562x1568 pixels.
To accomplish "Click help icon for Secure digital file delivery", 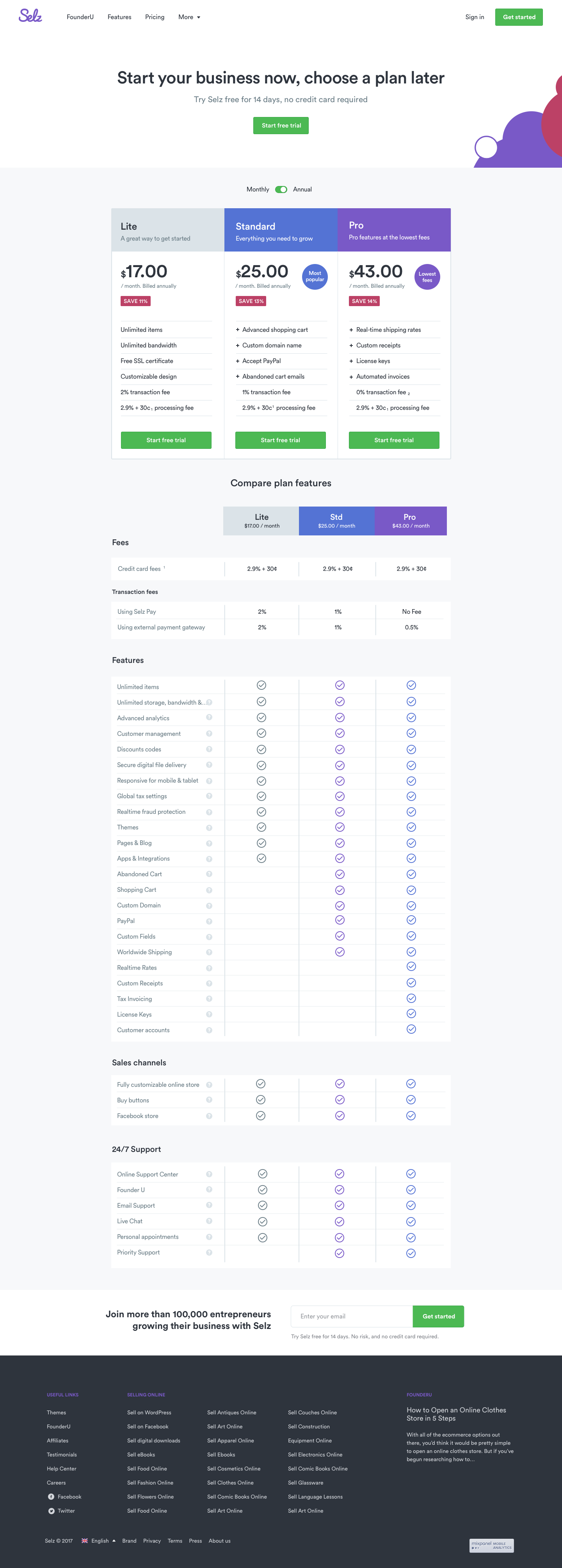I will 209,765.
